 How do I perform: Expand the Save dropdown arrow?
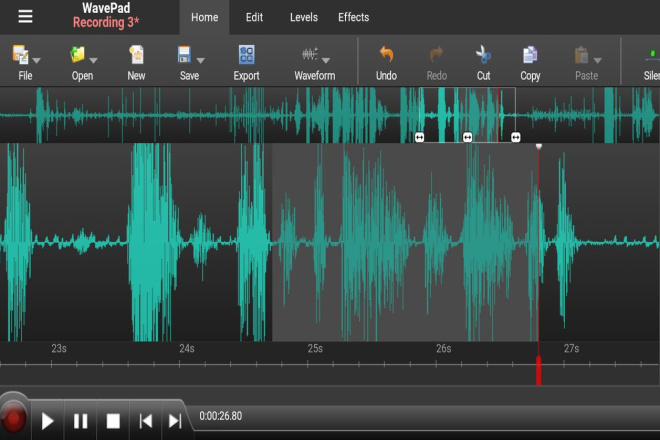[201, 61]
